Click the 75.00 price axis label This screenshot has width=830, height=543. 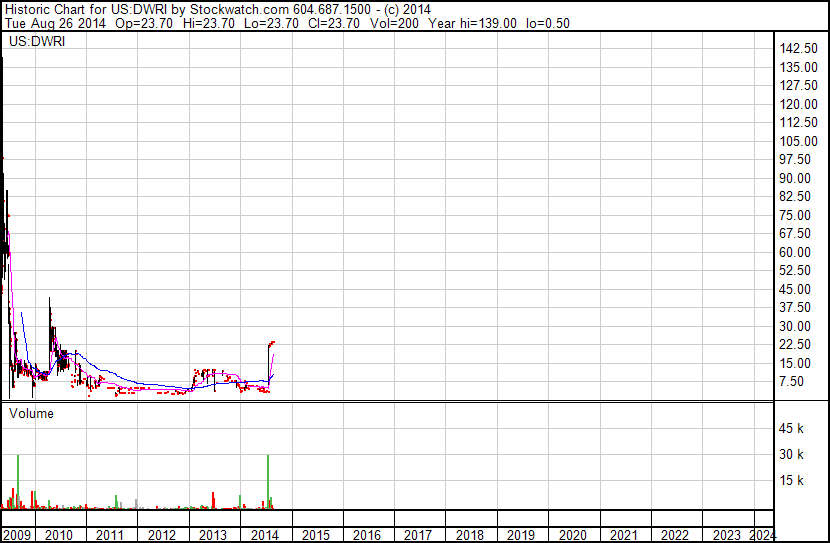point(795,215)
